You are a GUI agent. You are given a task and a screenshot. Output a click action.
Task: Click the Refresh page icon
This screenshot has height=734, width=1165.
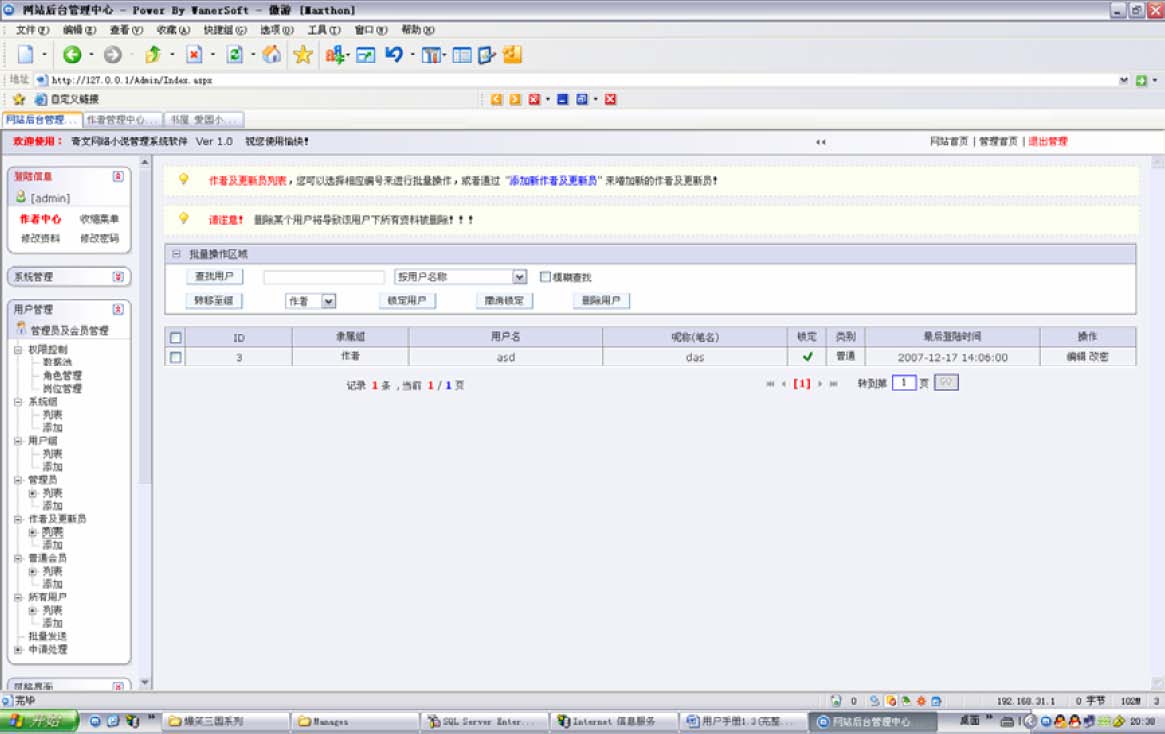point(235,54)
